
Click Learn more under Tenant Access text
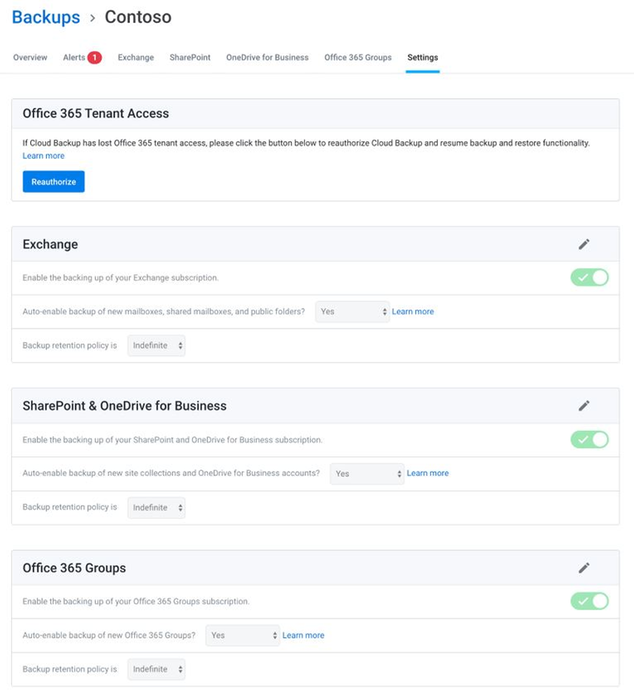coord(43,156)
